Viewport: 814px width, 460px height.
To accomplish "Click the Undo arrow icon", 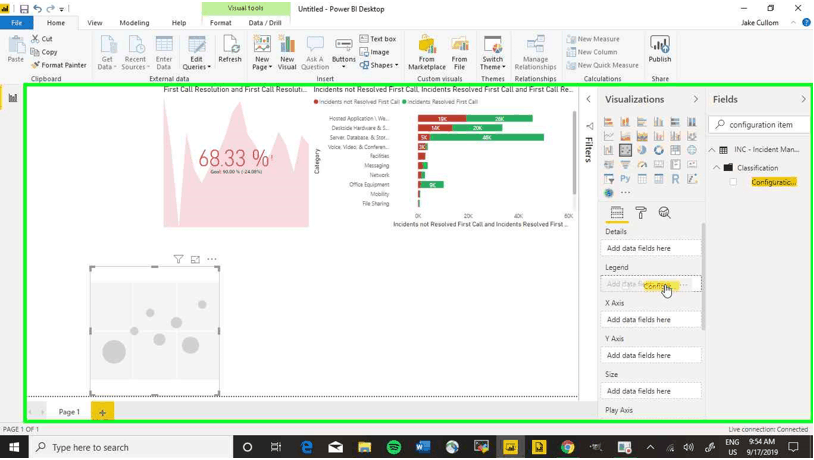I will (x=37, y=9).
